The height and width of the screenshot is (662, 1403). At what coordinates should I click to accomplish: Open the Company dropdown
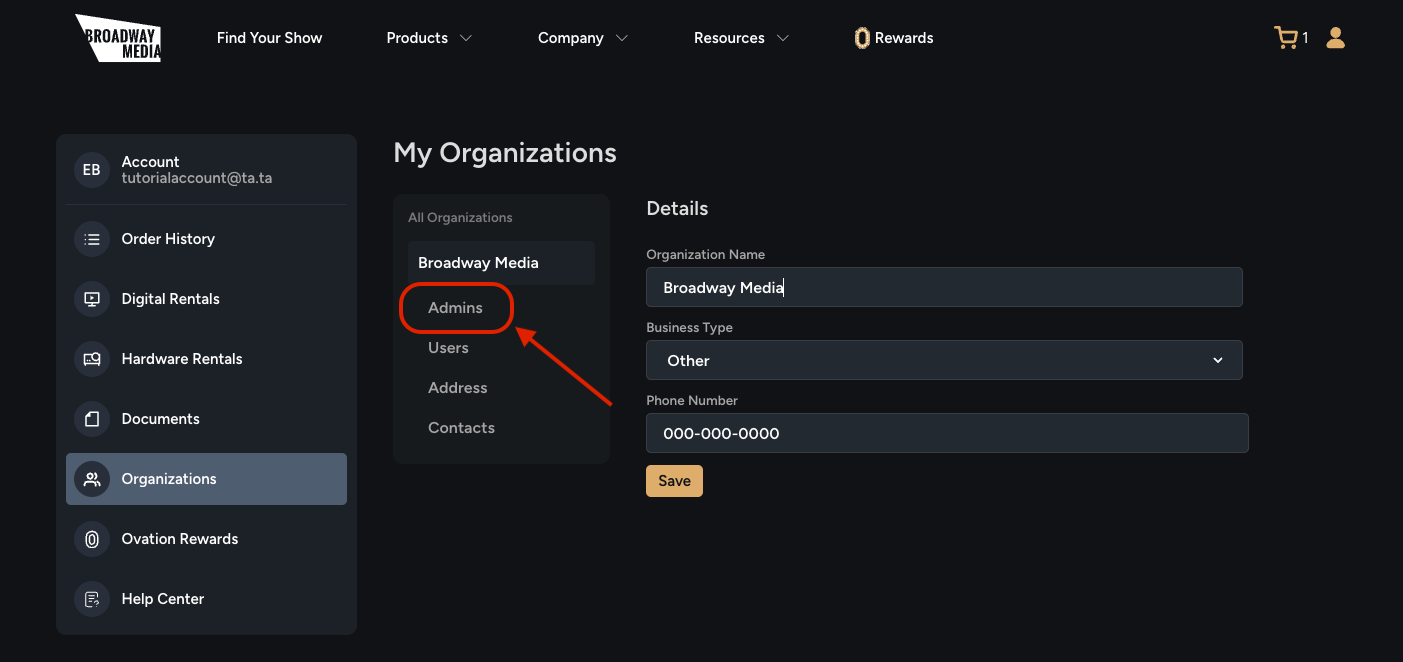(x=582, y=37)
